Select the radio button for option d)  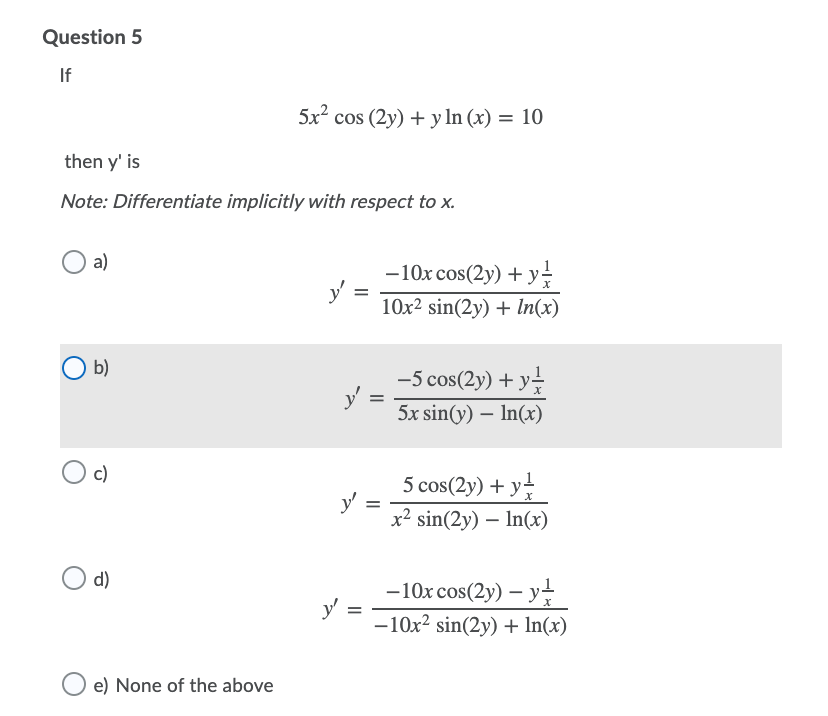coord(74,578)
